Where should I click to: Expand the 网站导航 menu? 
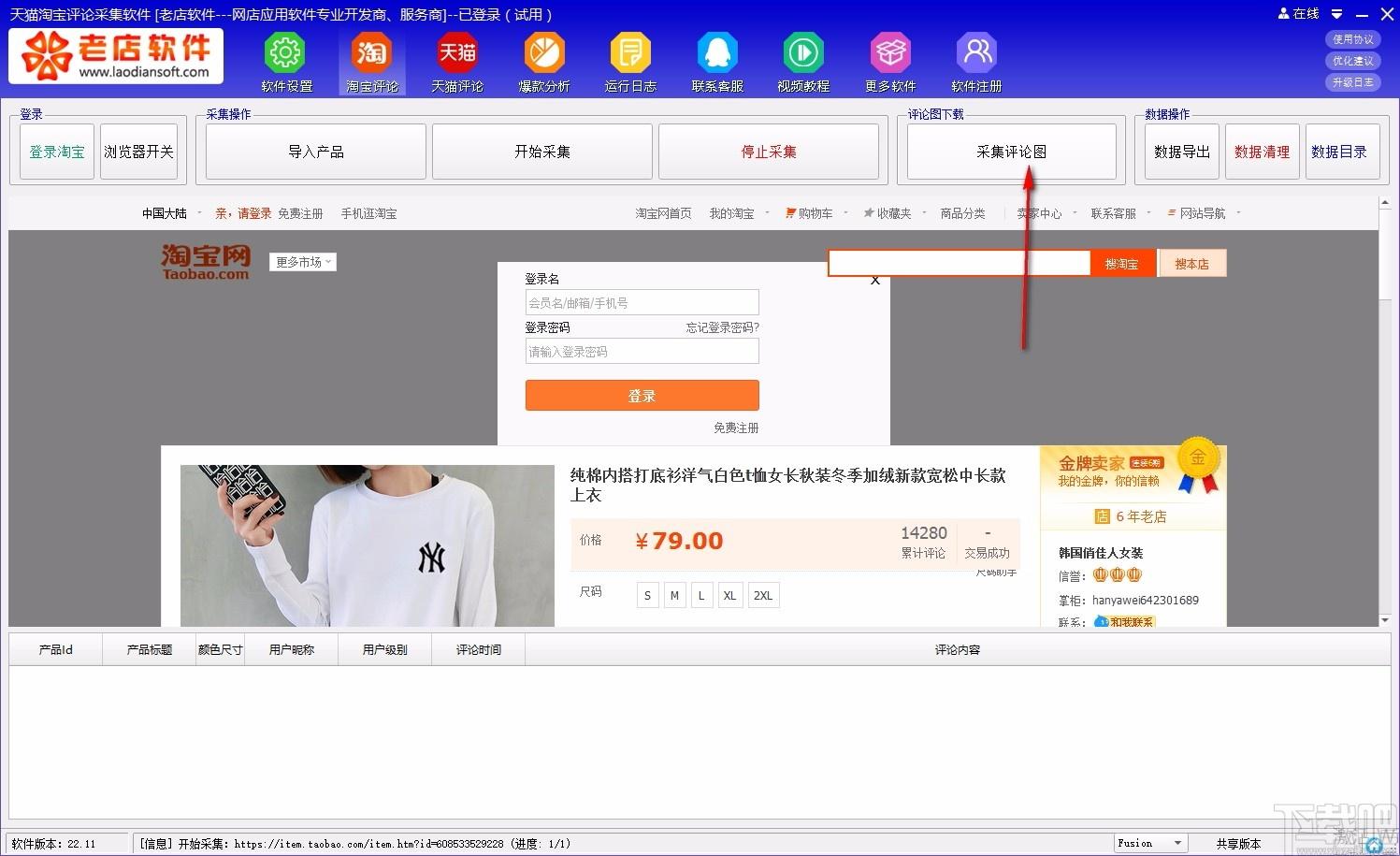point(1203,213)
